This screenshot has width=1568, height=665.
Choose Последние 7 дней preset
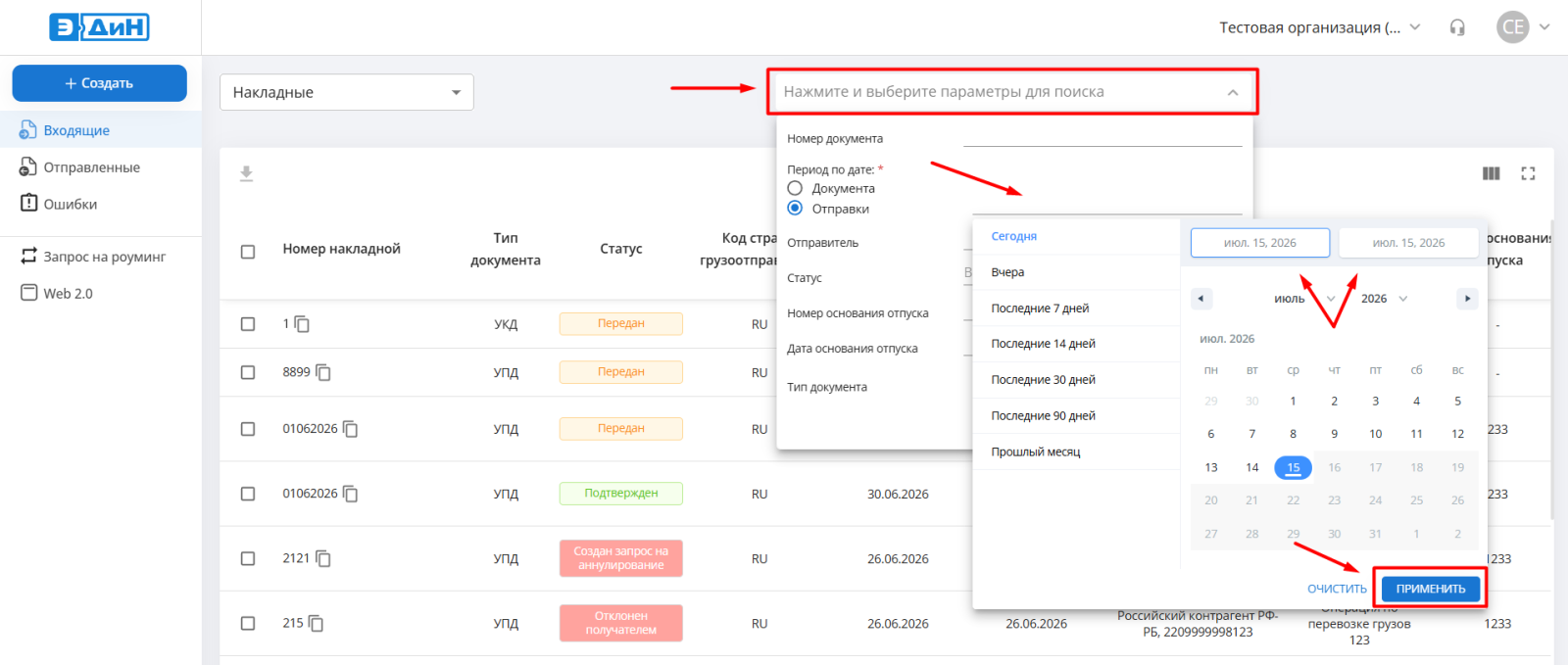pyautogui.click(x=1077, y=309)
